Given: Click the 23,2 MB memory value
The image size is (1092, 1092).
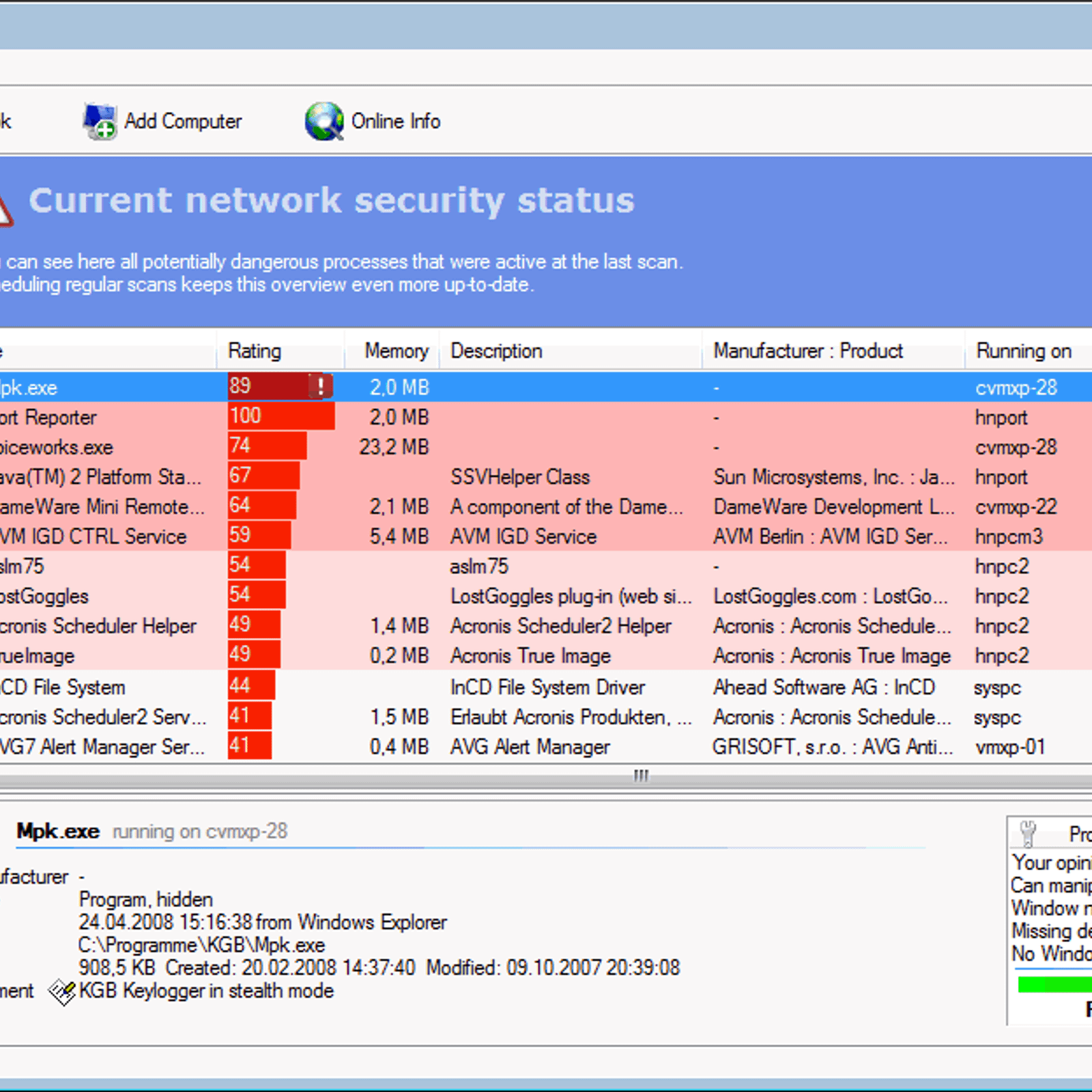Looking at the screenshot, I should click(x=394, y=447).
